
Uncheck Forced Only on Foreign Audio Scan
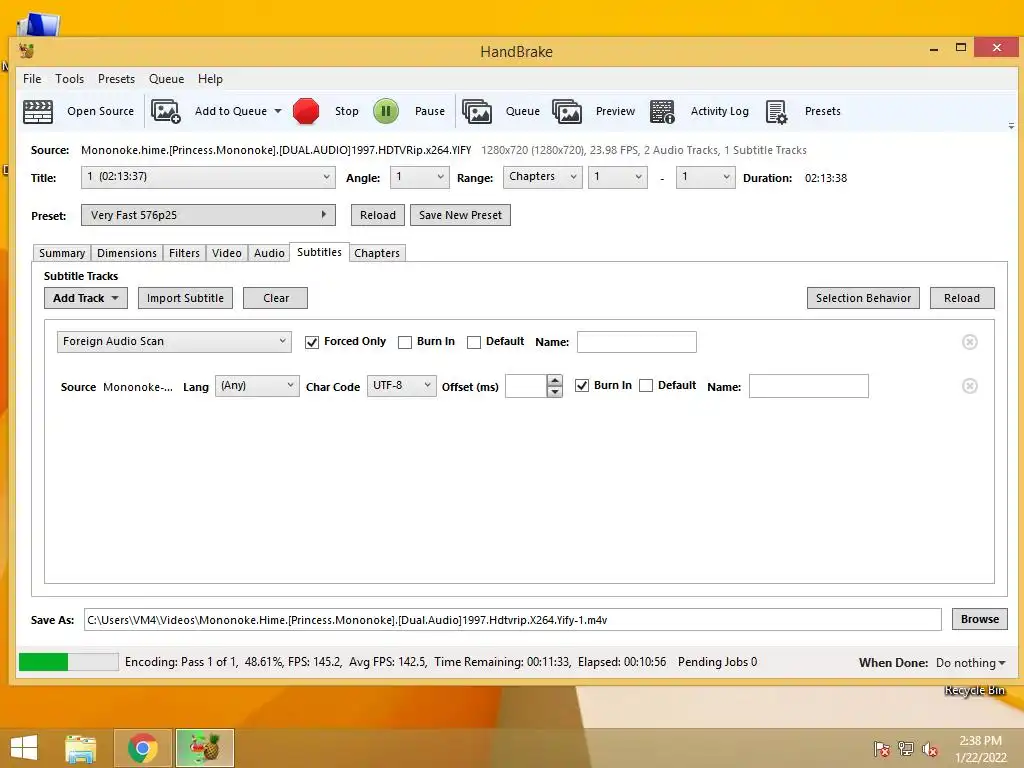tap(312, 342)
